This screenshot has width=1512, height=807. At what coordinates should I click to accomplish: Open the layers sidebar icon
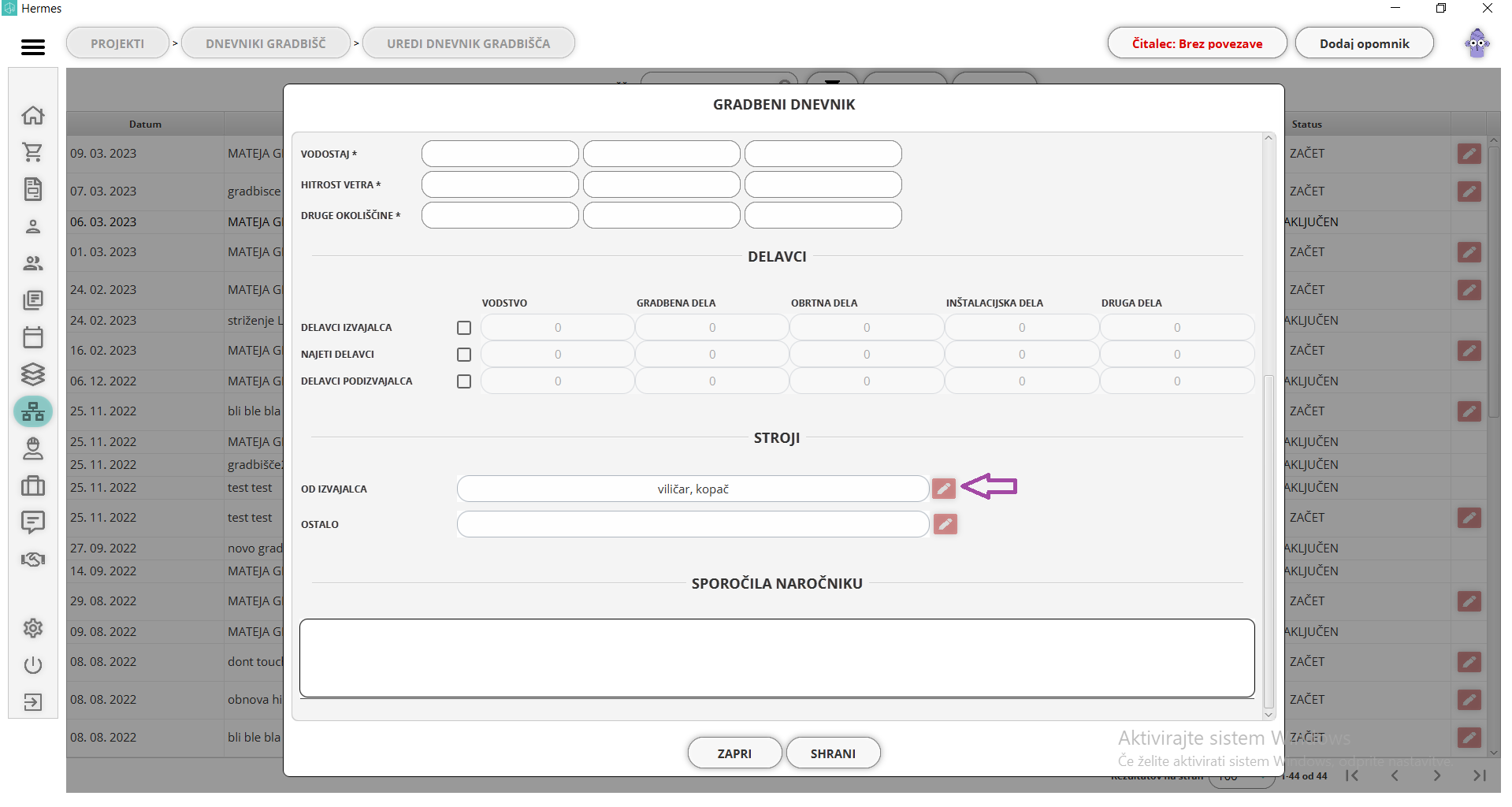click(x=32, y=374)
